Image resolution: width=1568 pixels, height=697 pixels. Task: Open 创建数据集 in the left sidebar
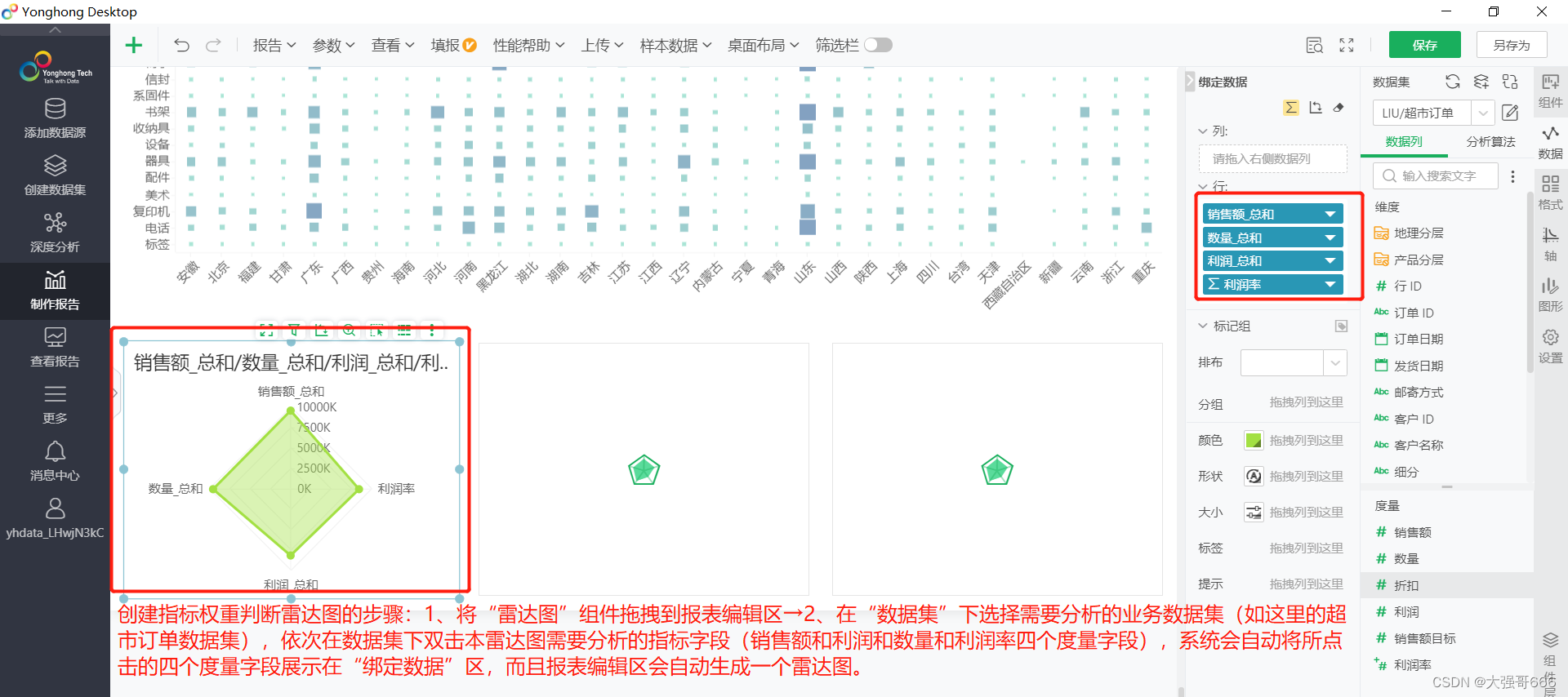pyautogui.click(x=55, y=175)
